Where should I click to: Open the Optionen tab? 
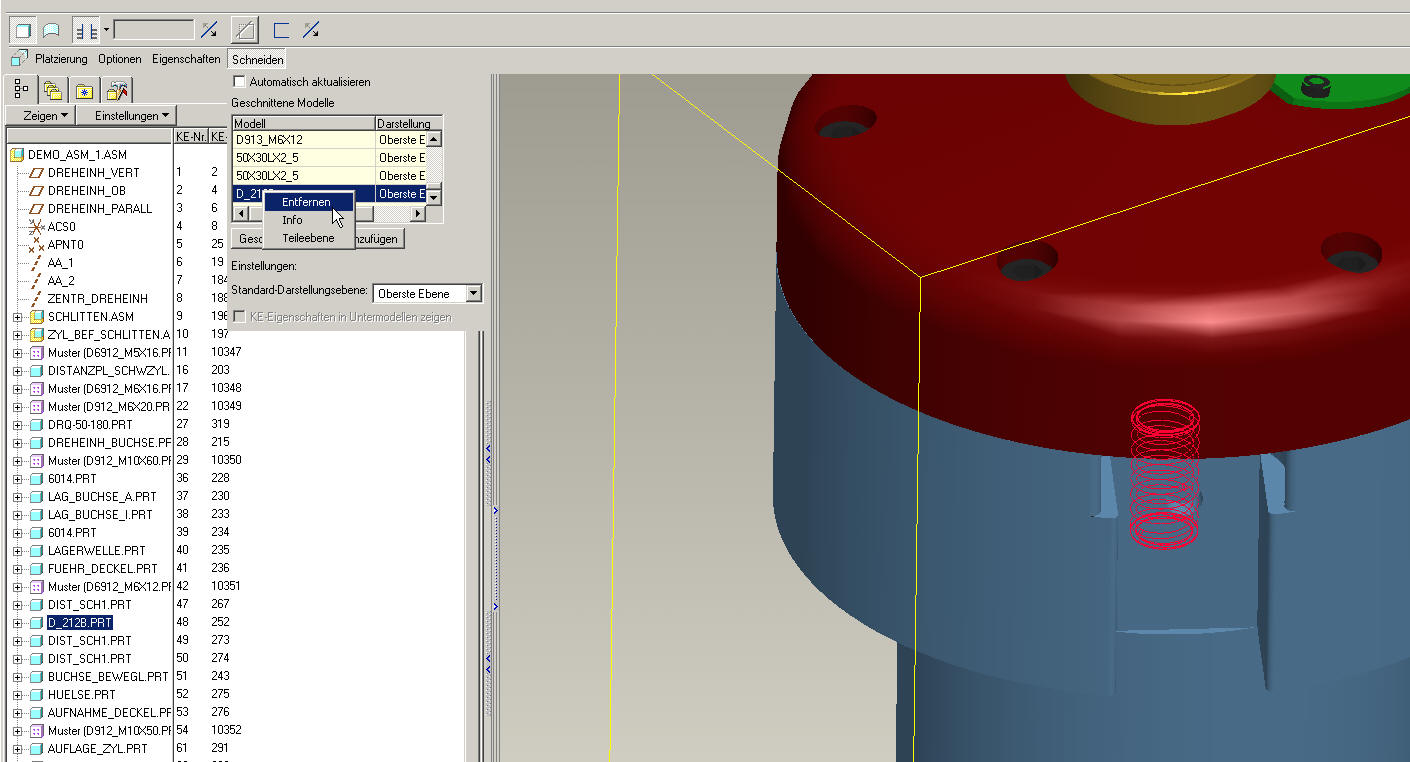[120, 59]
